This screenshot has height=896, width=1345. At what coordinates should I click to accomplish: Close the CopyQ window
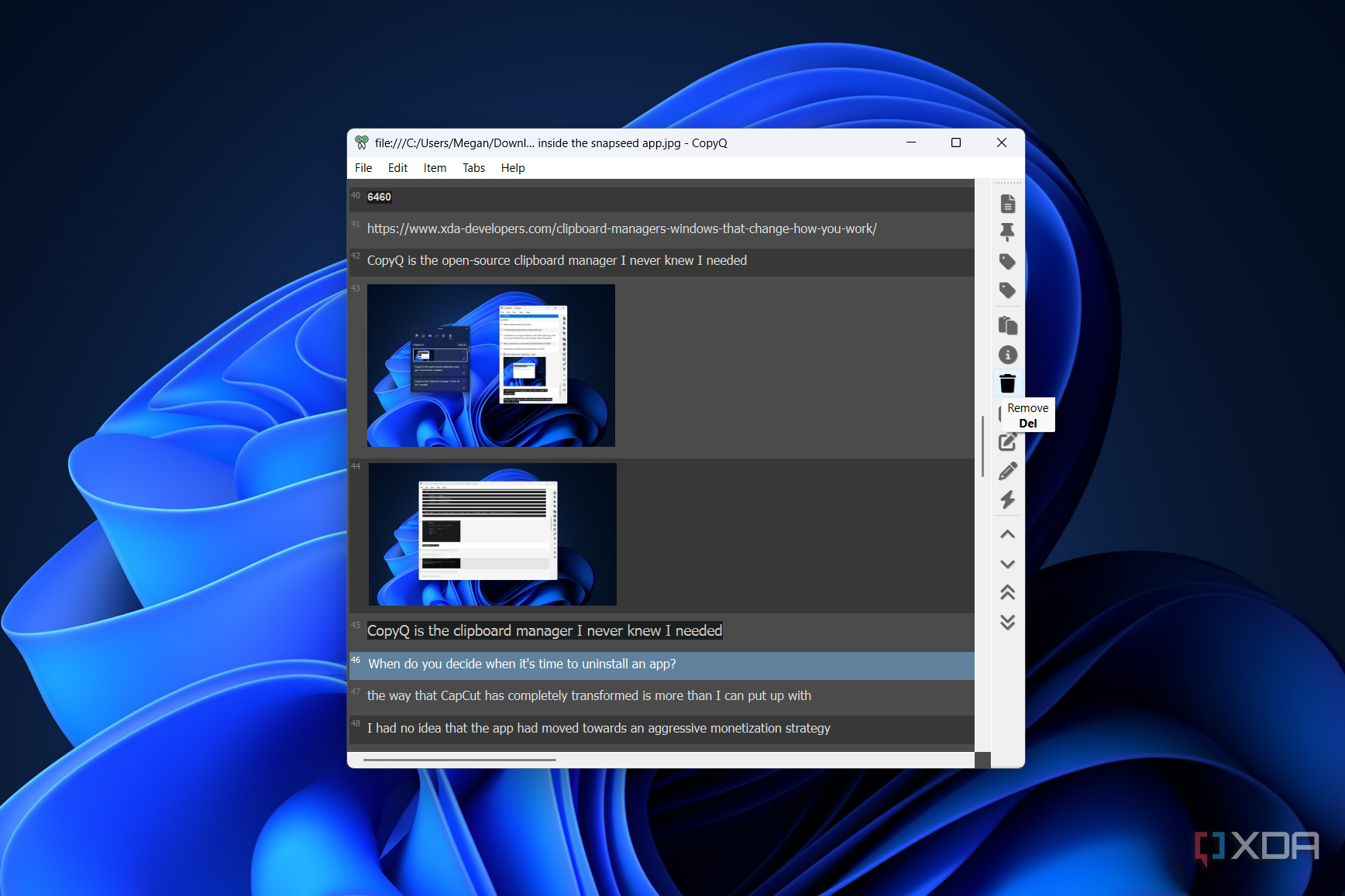(x=1002, y=142)
